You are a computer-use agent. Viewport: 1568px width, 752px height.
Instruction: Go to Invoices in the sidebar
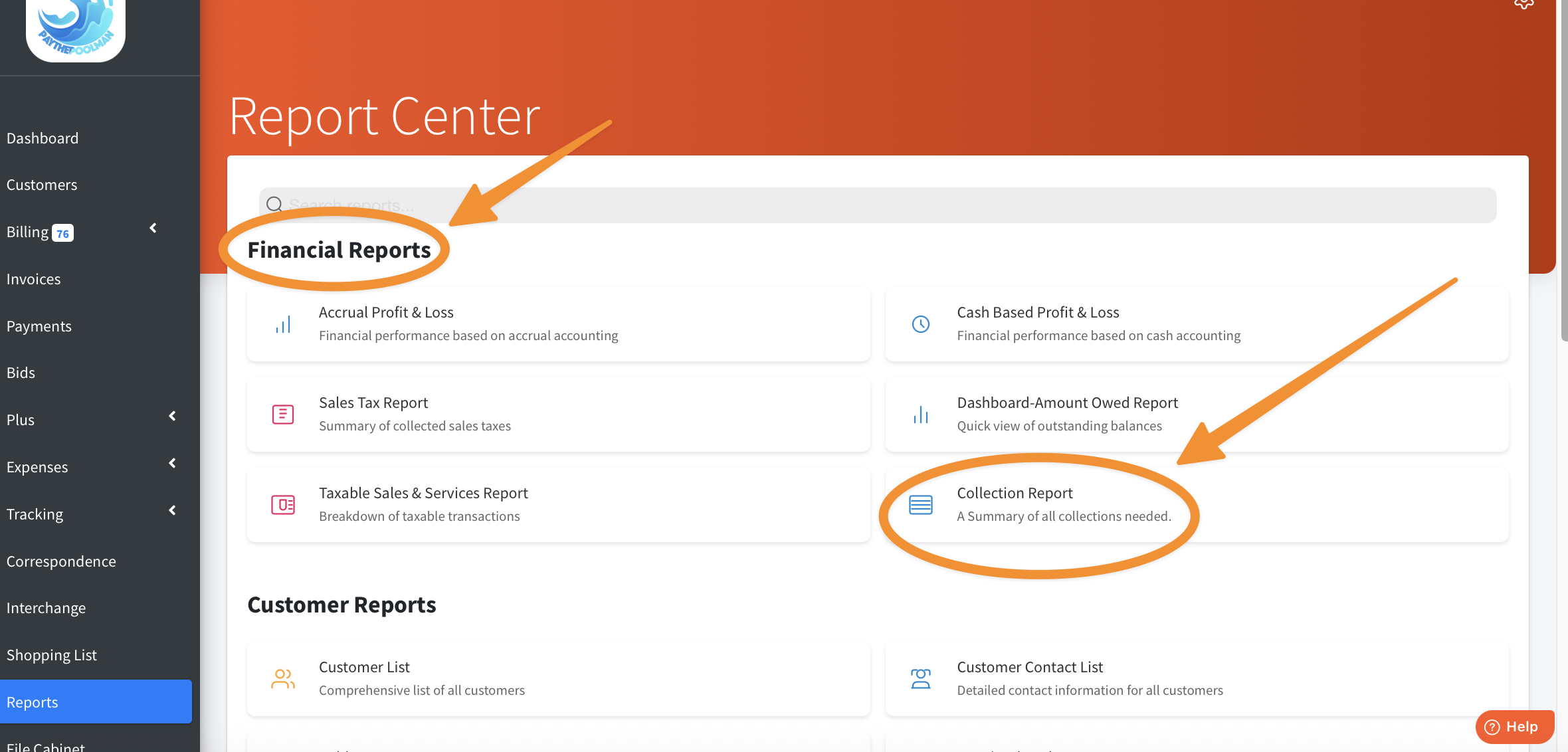34,279
